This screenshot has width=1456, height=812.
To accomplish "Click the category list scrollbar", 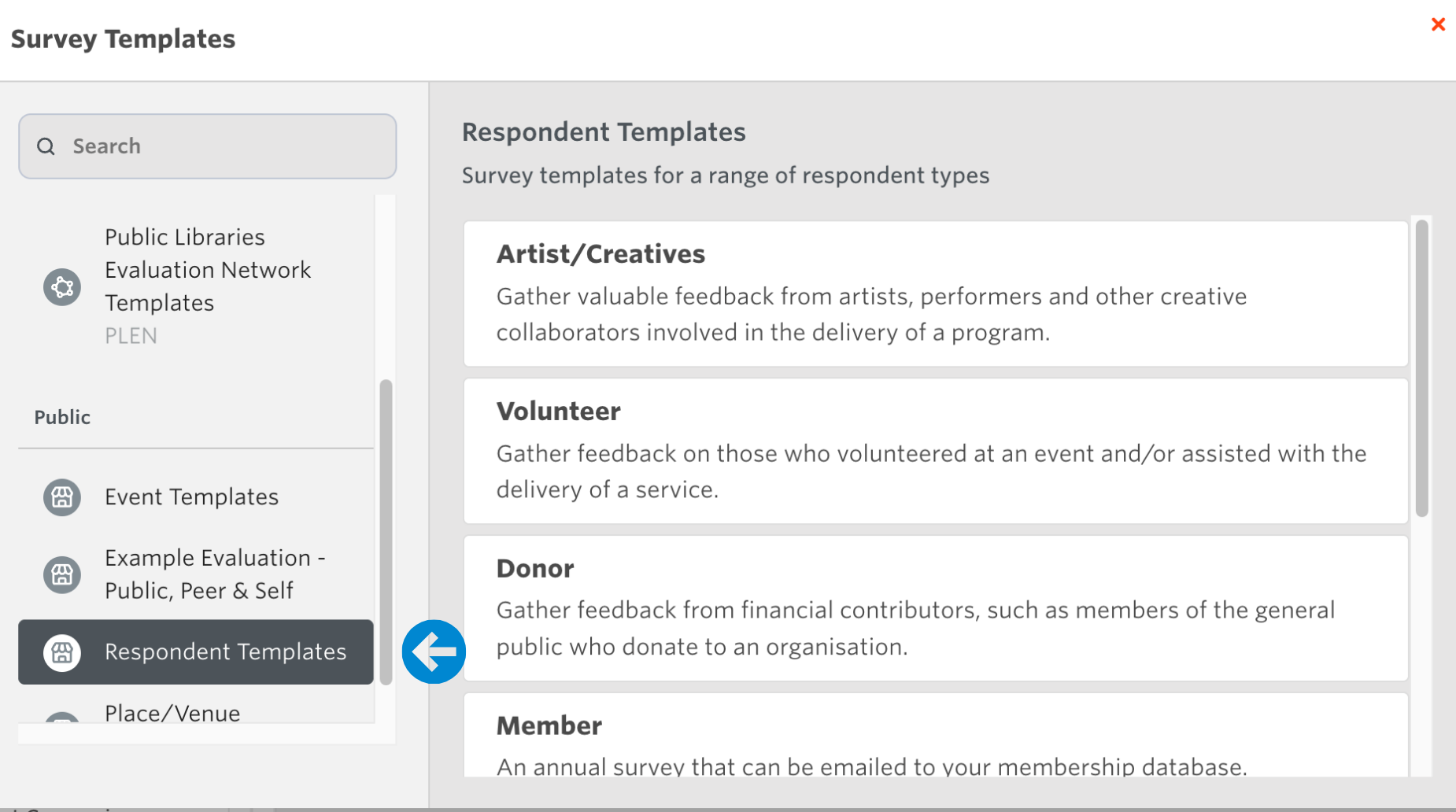I will (x=386, y=531).
